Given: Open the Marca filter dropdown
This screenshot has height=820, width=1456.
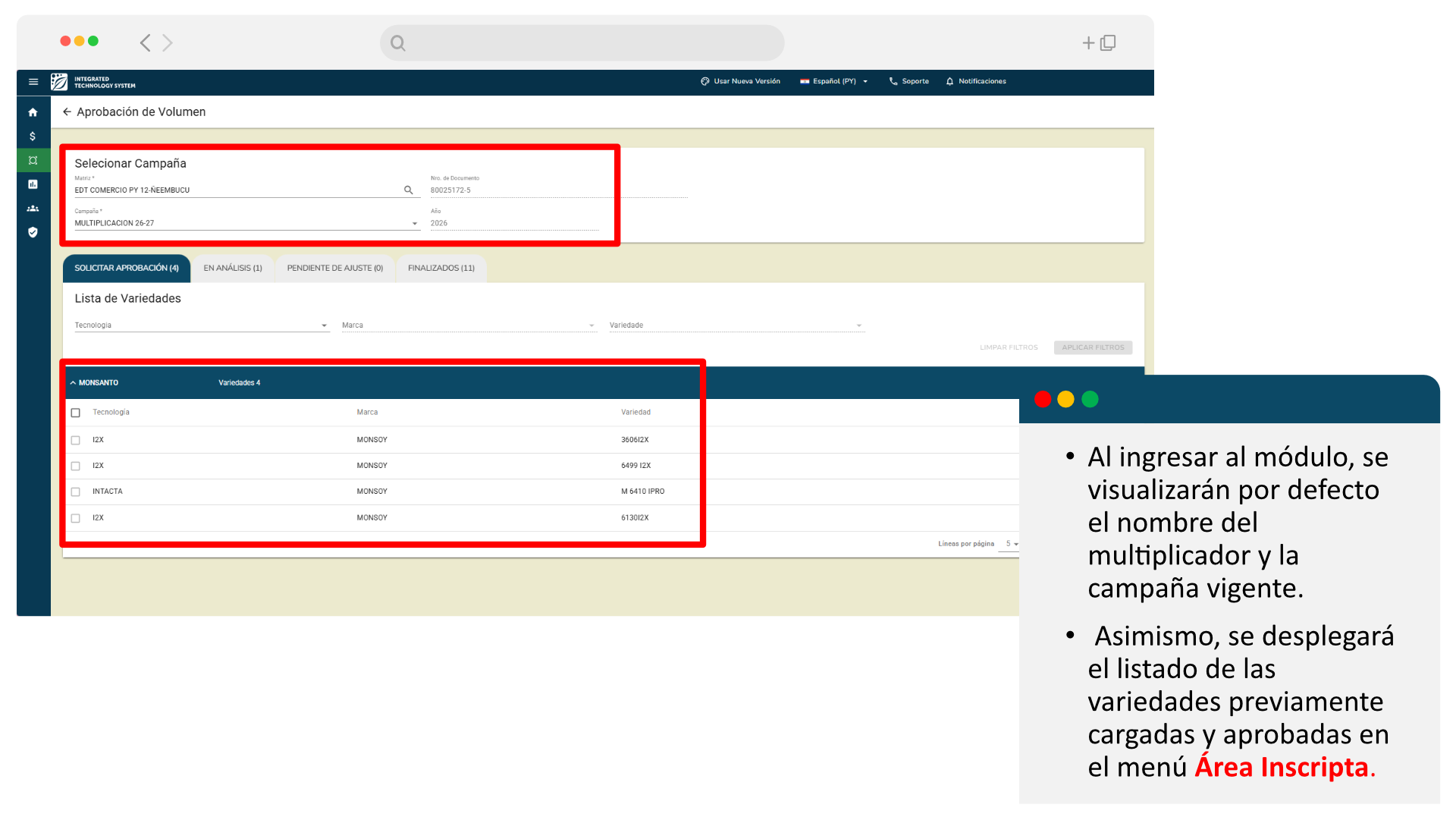Looking at the screenshot, I should pos(469,325).
